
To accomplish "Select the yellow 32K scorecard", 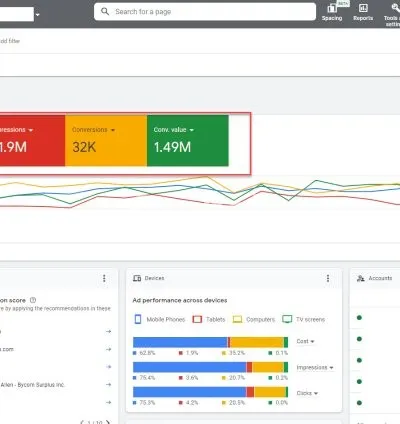I will tap(106, 140).
